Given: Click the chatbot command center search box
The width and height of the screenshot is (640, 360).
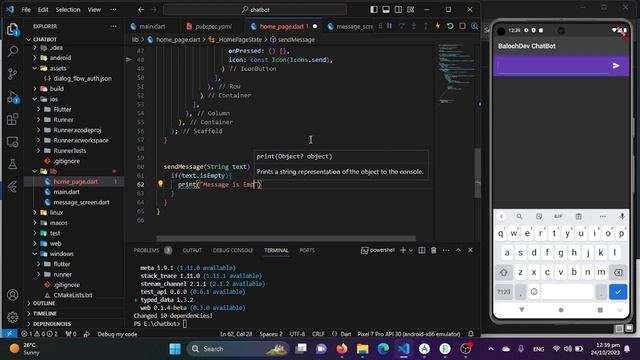Looking at the screenshot, I should [255, 9].
